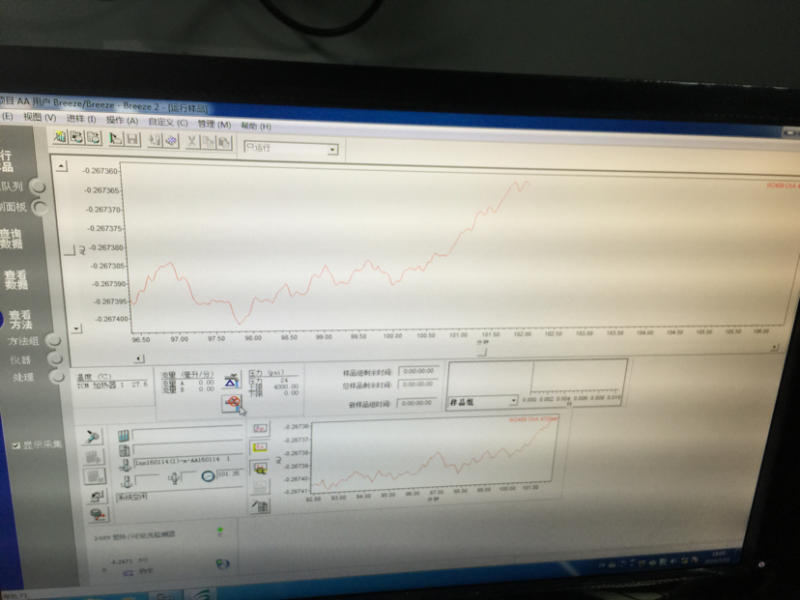The image size is (800, 600).
Task: Click the second toolbar icon beside the chart icon
Action: coord(77,137)
